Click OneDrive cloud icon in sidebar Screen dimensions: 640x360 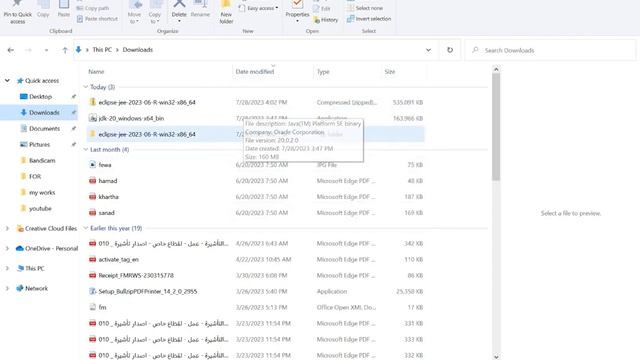point(20,248)
